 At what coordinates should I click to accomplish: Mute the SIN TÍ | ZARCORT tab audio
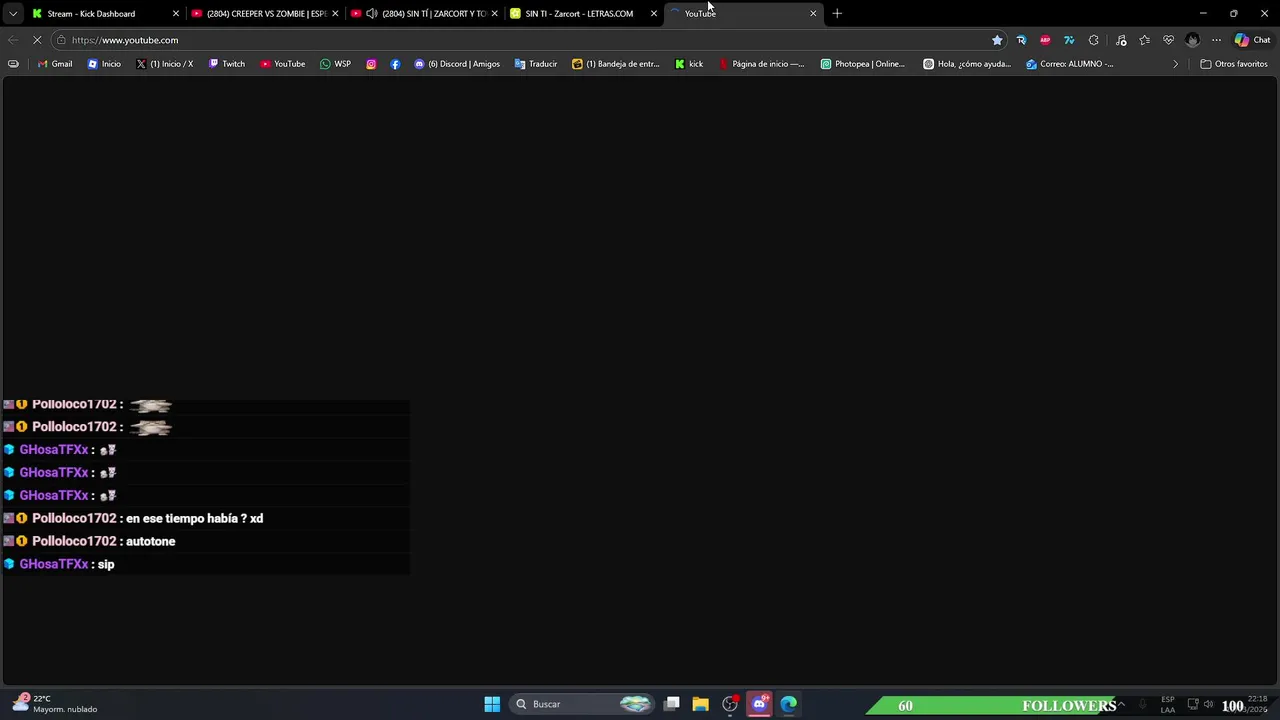(x=372, y=14)
